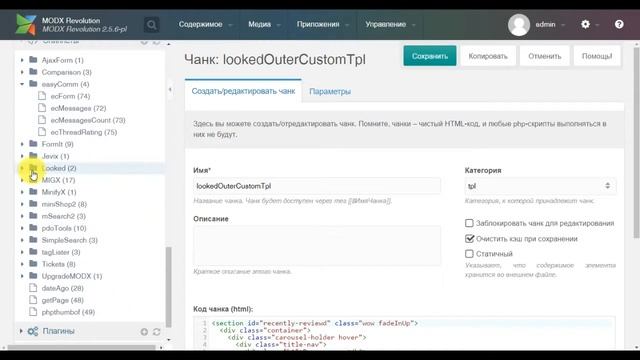
Task: Open the settings gear icon
Action: pos(585,24)
